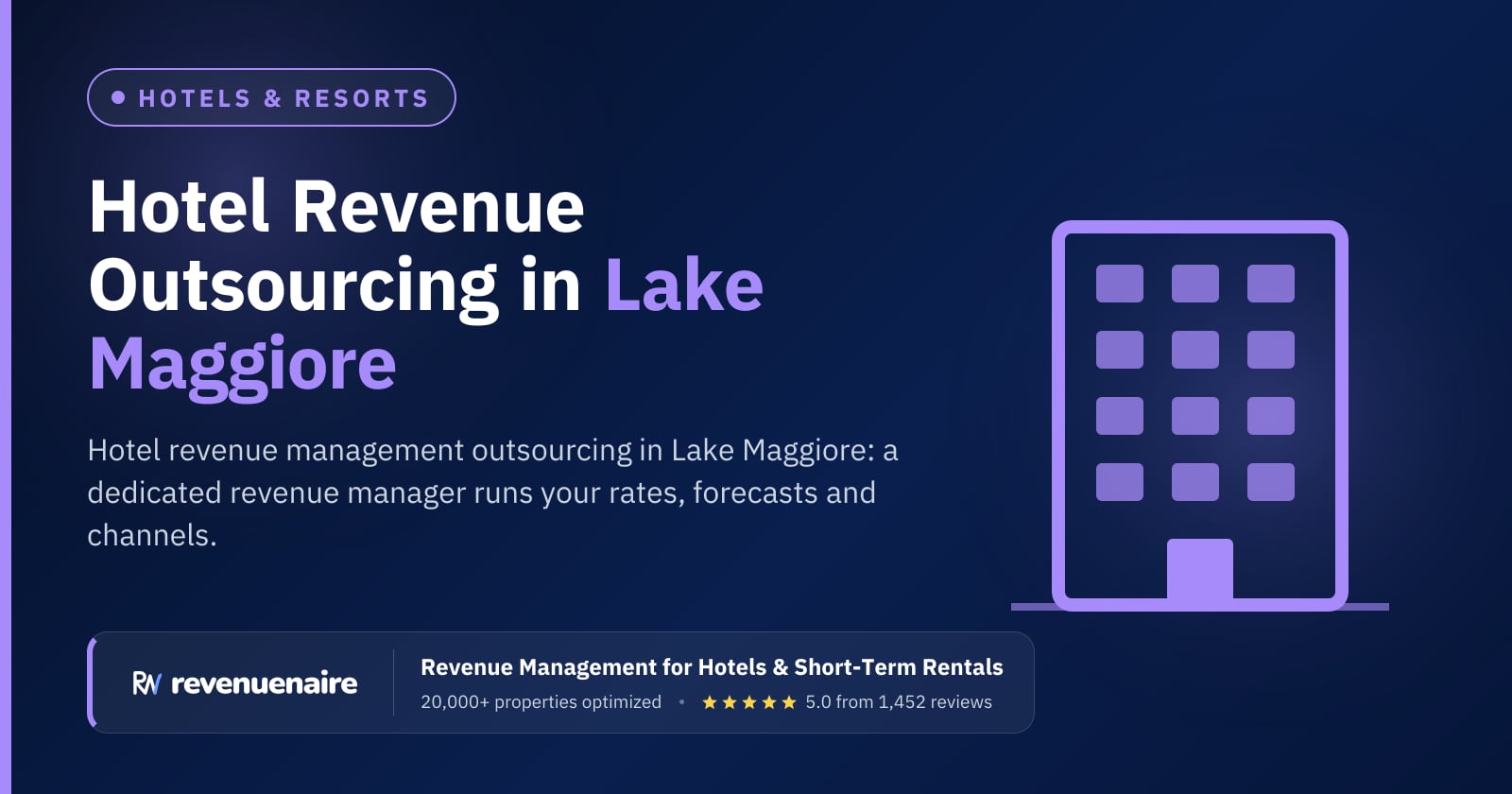Click the hotel building illustration
This screenshot has width=1512, height=794.
1200,416
